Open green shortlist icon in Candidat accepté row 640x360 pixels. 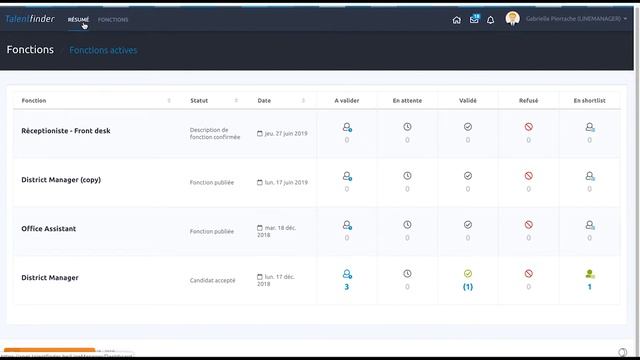point(590,274)
